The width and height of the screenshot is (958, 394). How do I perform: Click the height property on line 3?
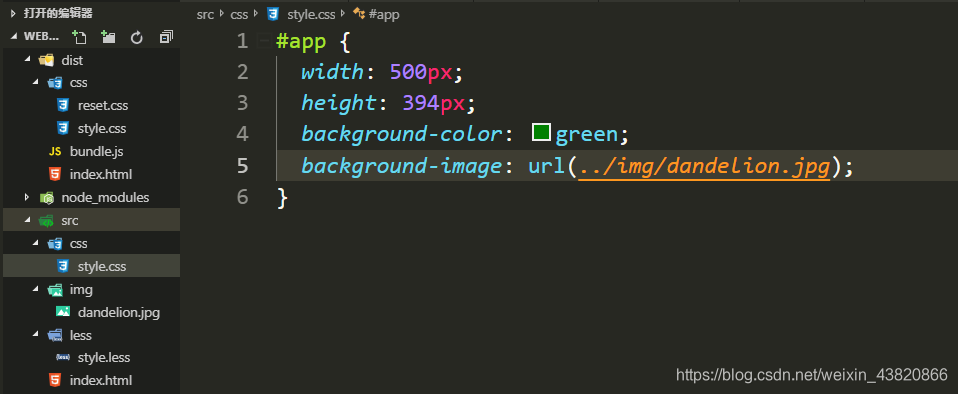[x=339, y=103]
